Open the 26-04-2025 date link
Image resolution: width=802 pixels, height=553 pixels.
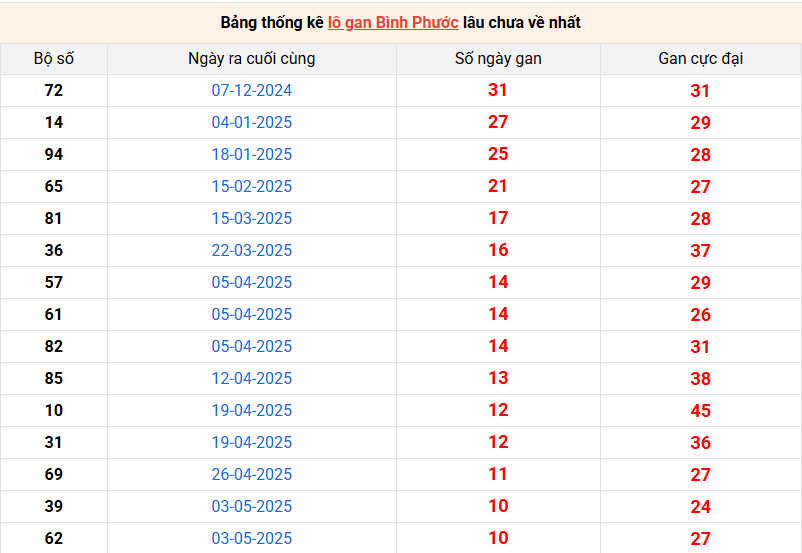[x=252, y=474]
